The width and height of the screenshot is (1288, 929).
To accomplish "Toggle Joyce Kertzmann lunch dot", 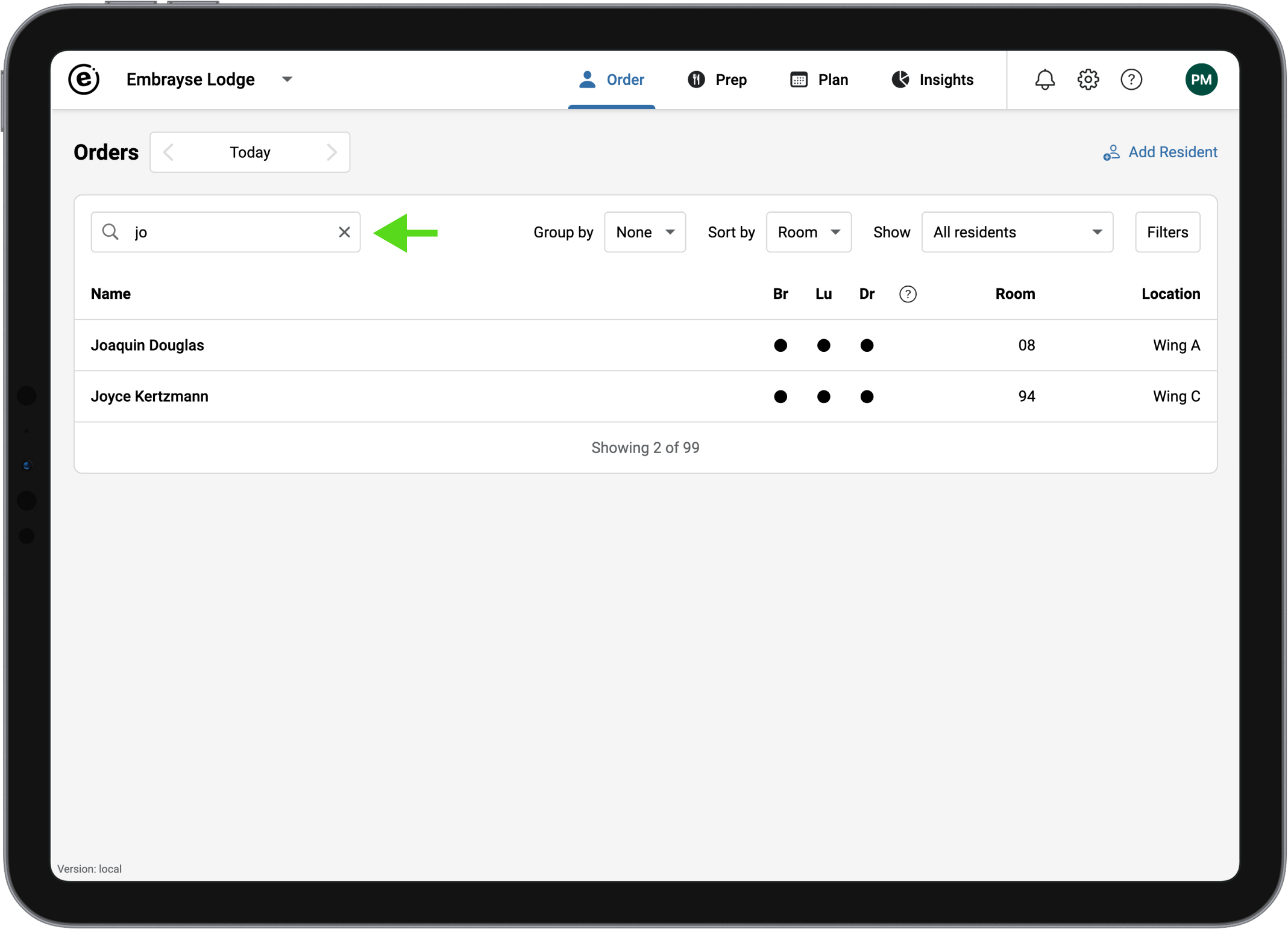I will [823, 396].
